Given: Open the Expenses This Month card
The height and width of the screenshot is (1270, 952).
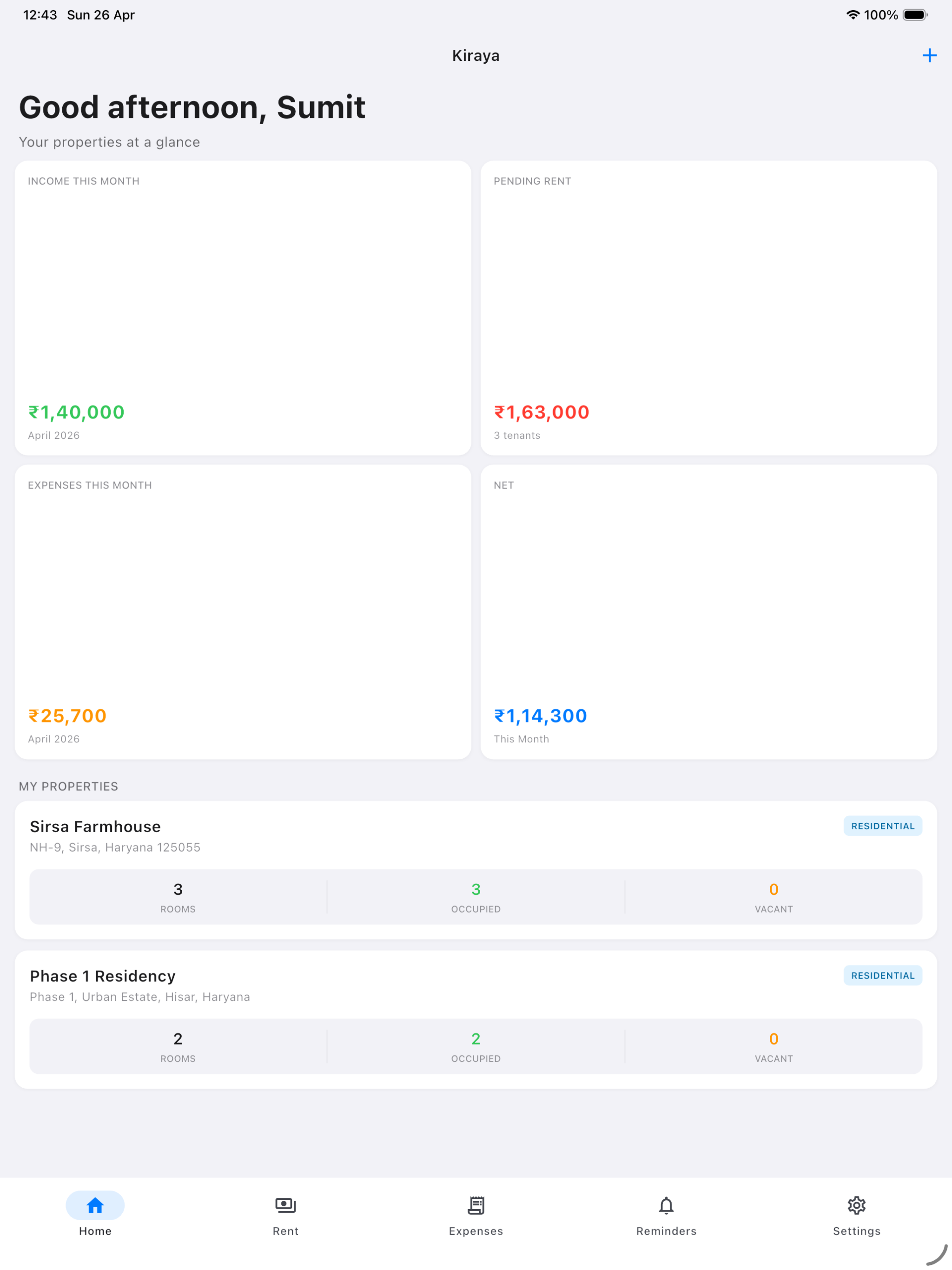Looking at the screenshot, I should [x=243, y=612].
